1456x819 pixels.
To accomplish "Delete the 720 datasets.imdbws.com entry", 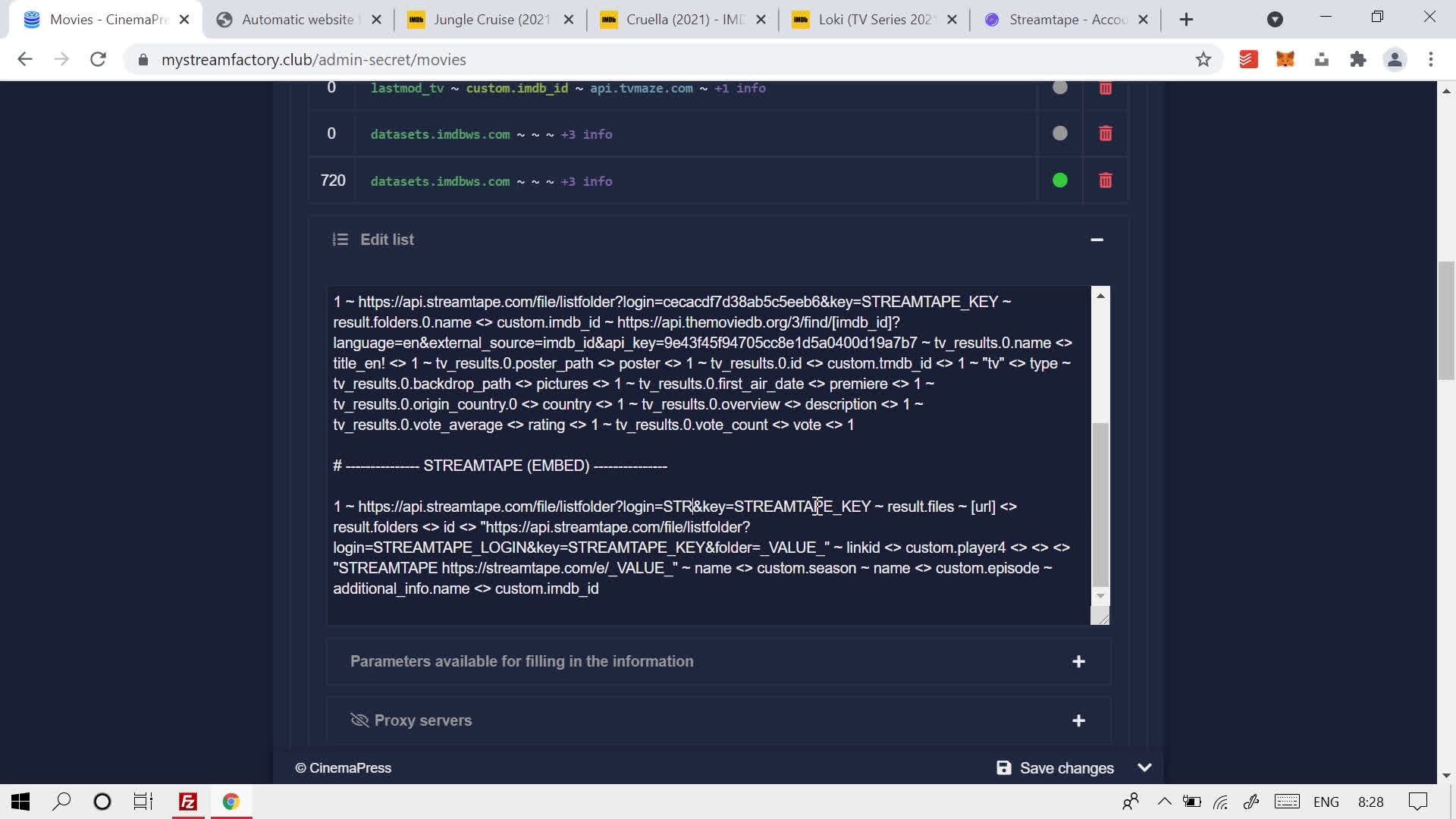I will coord(1105,180).
